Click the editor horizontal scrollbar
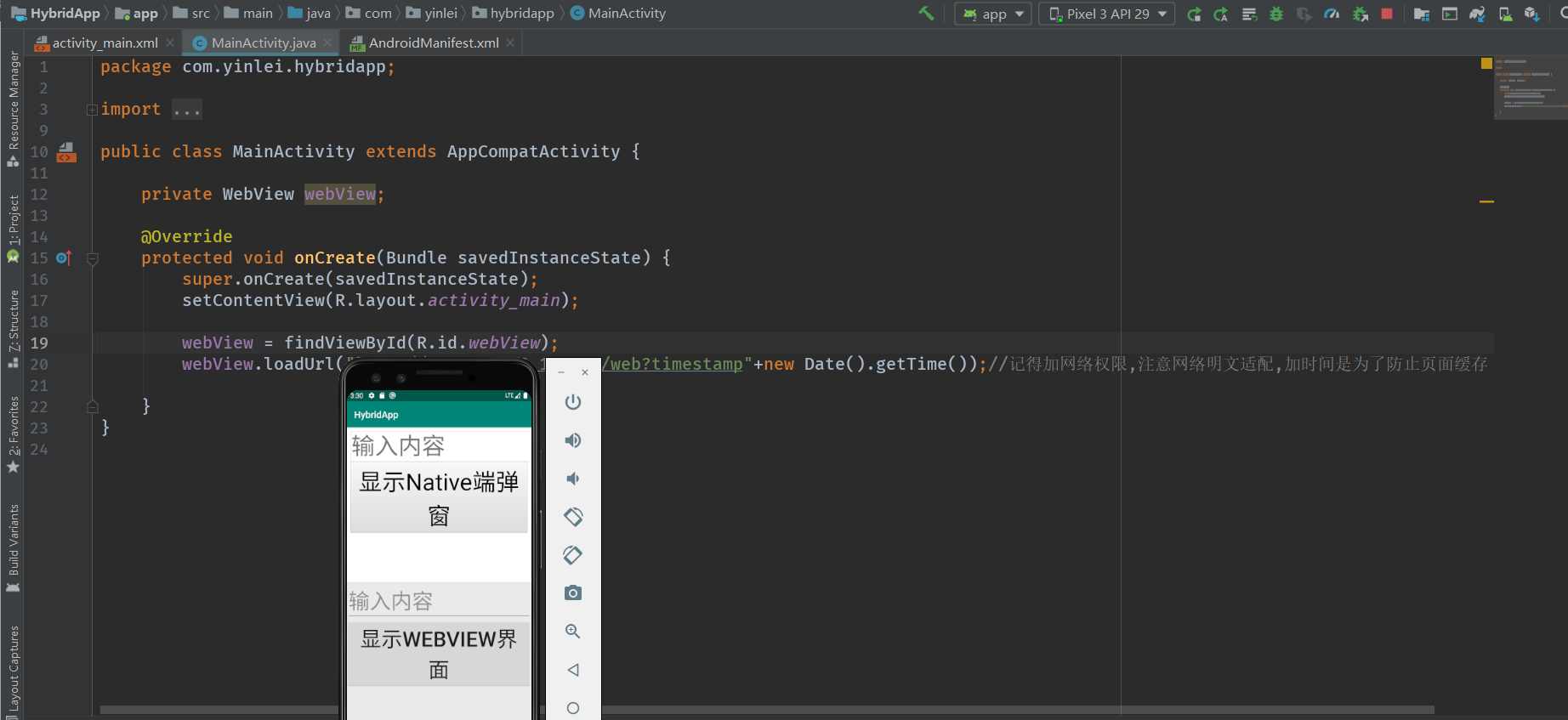The height and width of the screenshot is (720, 1568). (767, 710)
